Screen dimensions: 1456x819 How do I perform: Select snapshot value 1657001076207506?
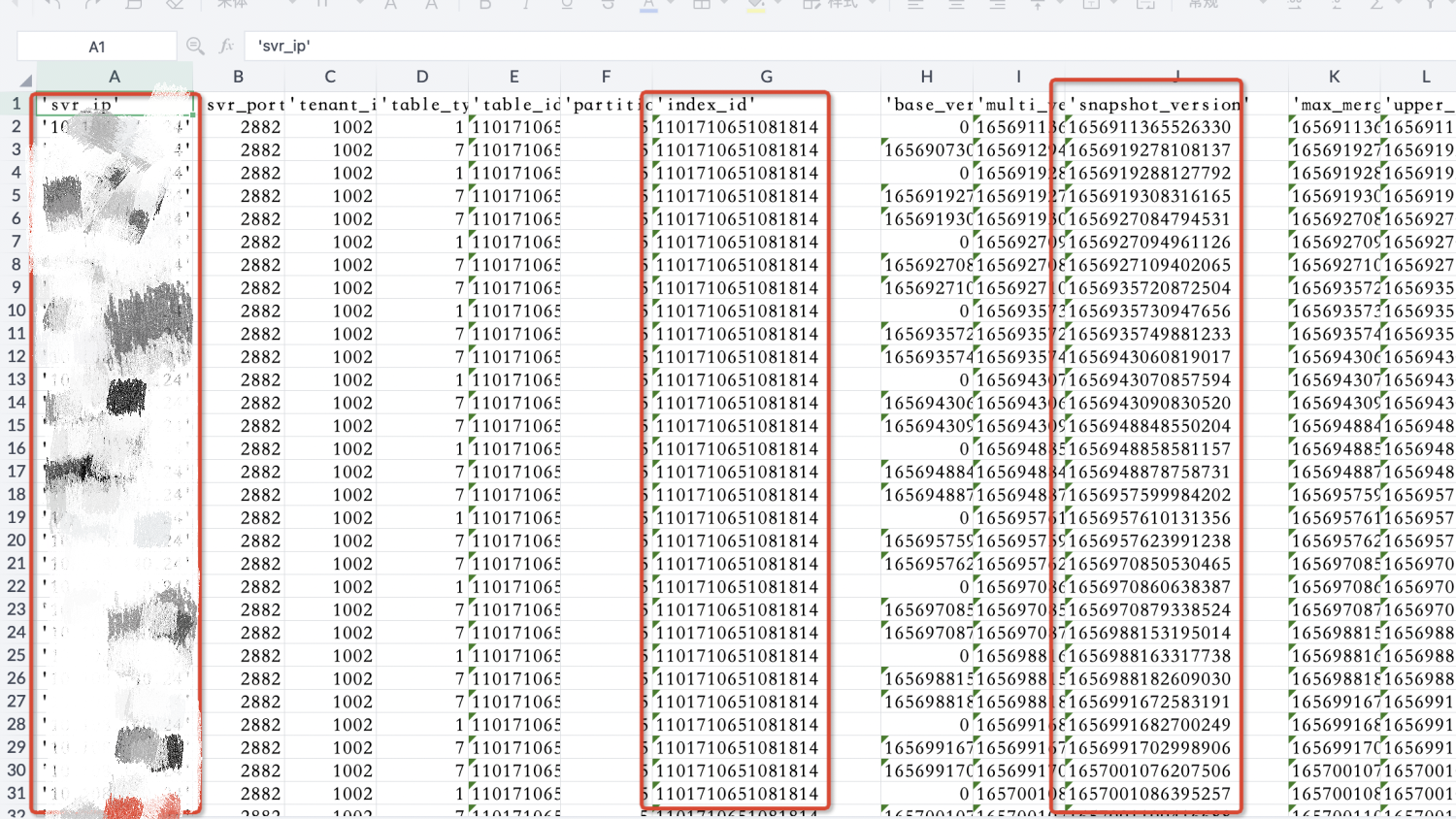(x=1176, y=770)
